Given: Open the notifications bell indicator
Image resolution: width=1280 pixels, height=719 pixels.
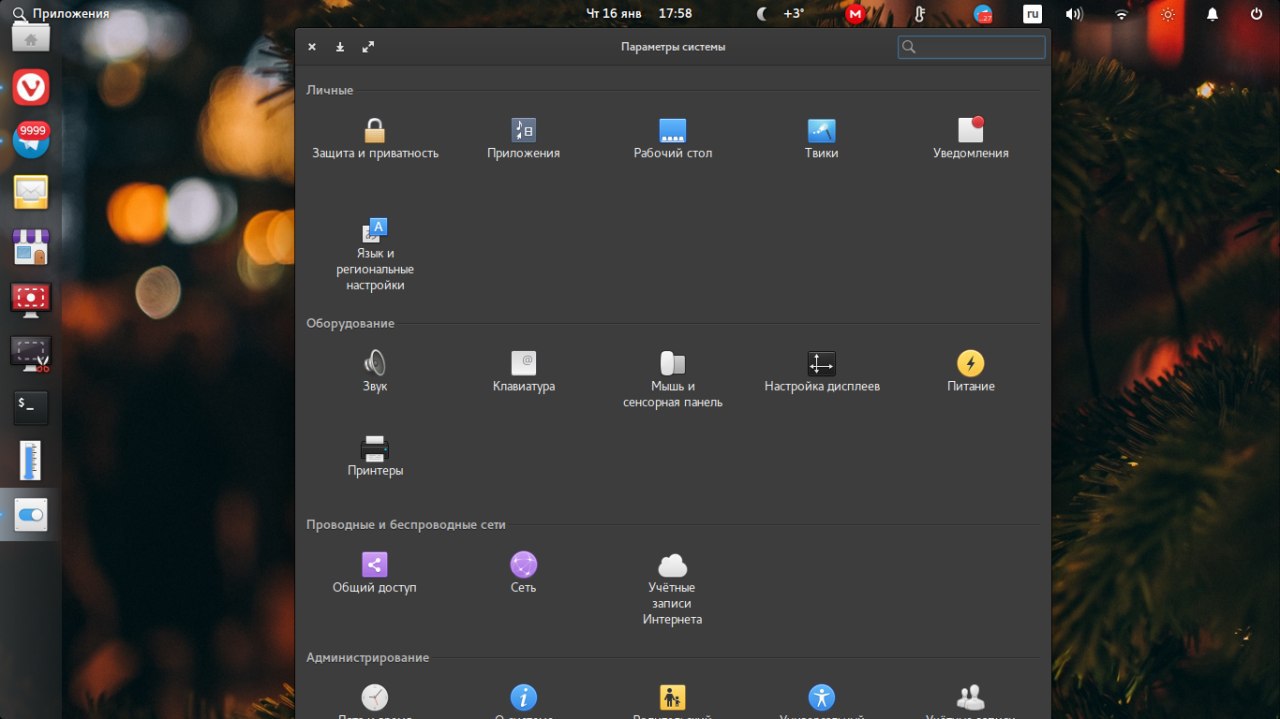Looking at the screenshot, I should [x=1212, y=14].
